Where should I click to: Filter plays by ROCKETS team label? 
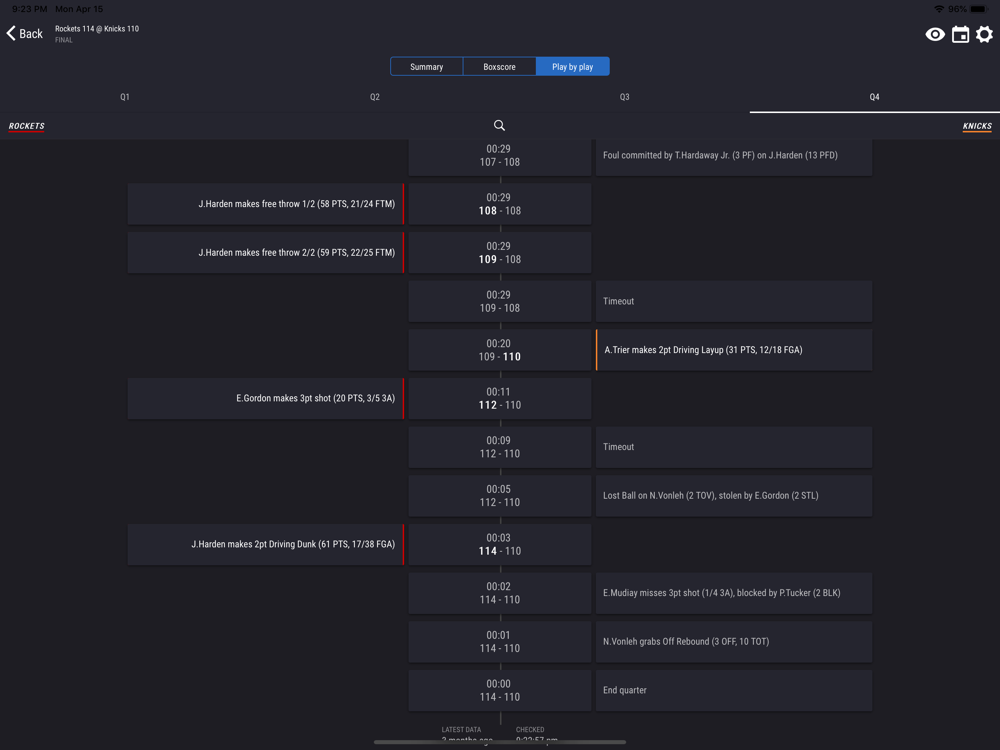[x=26, y=126]
